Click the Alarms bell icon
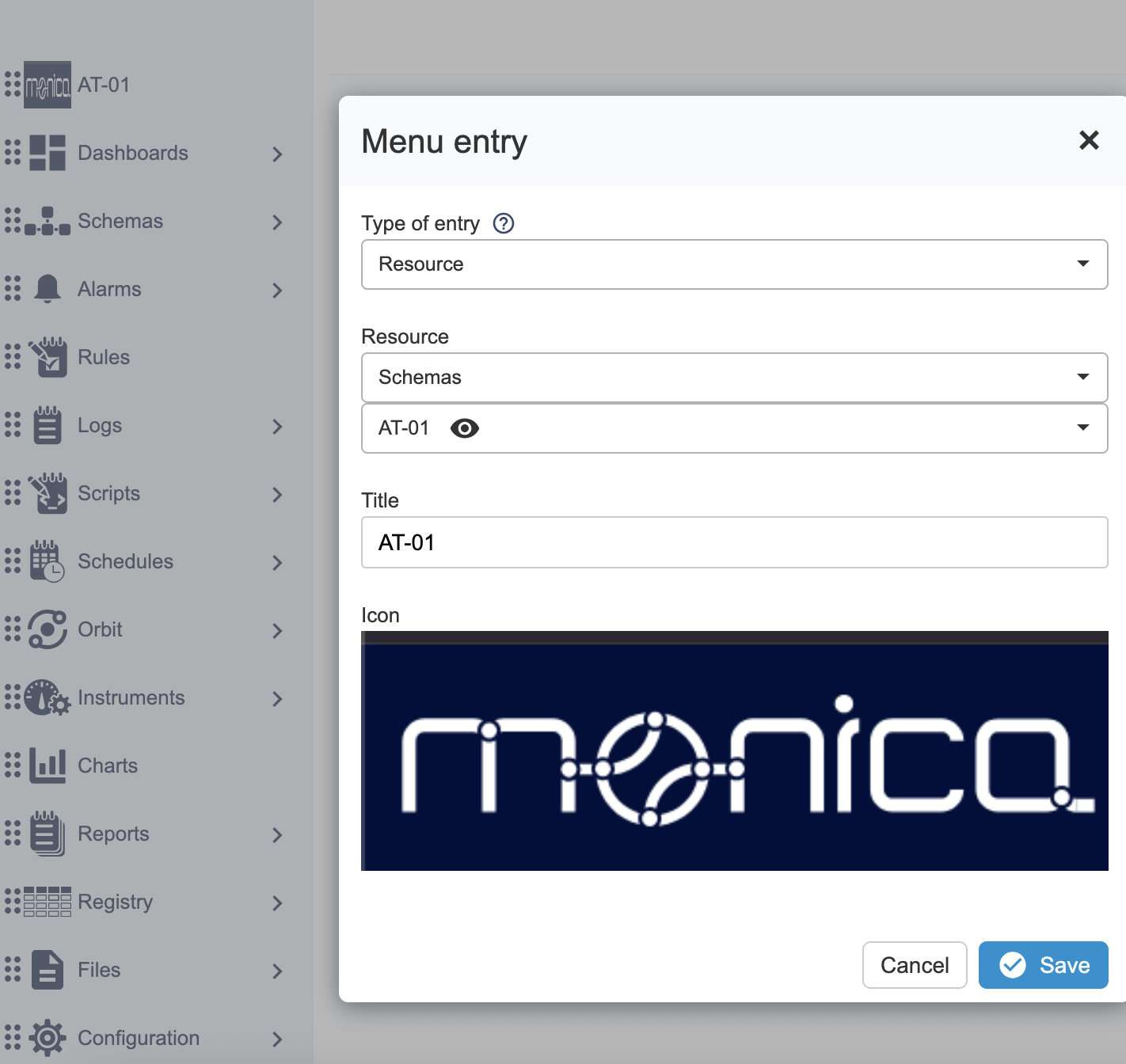1126x1064 pixels. click(x=48, y=289)
